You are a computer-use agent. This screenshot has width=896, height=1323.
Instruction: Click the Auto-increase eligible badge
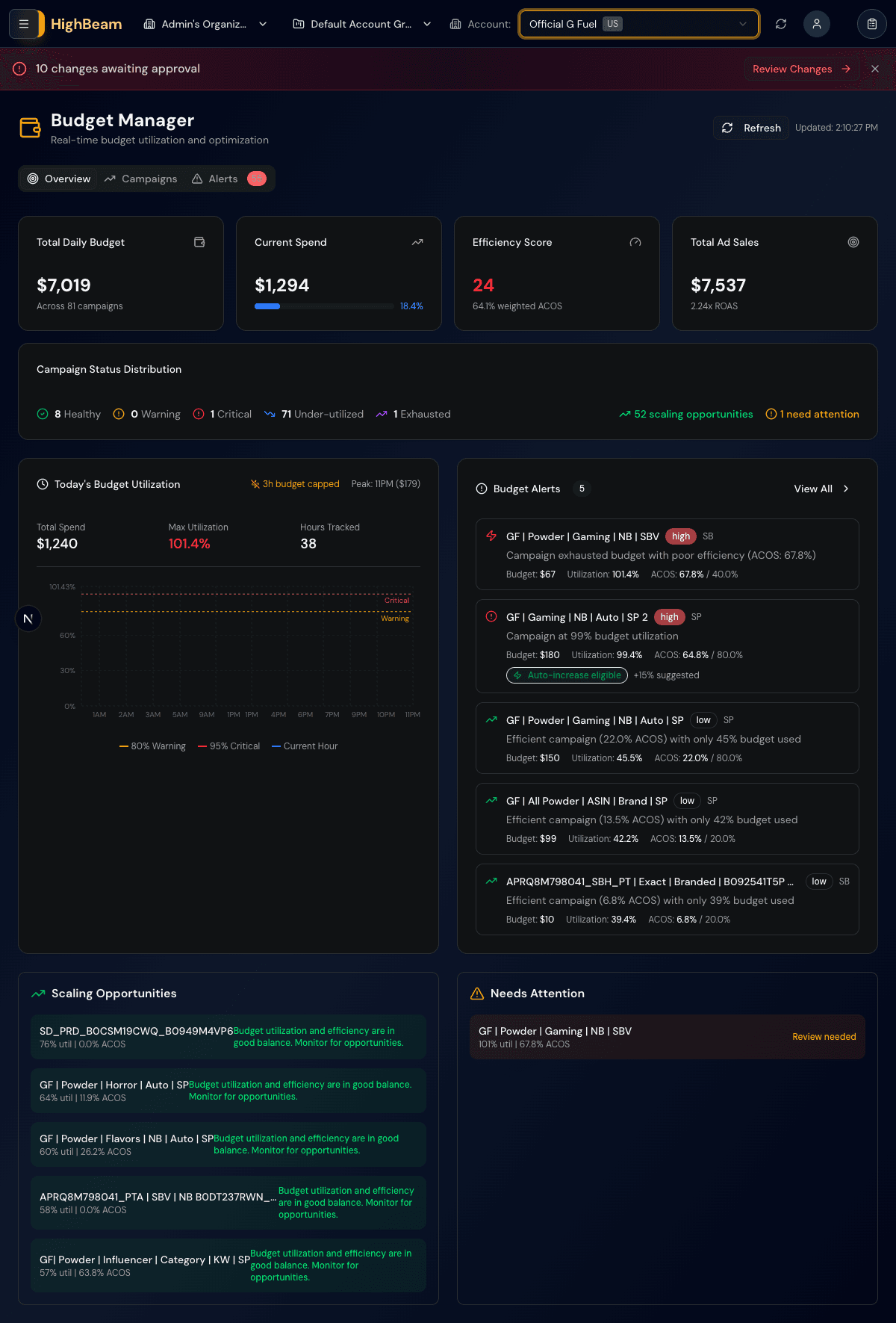567,675
